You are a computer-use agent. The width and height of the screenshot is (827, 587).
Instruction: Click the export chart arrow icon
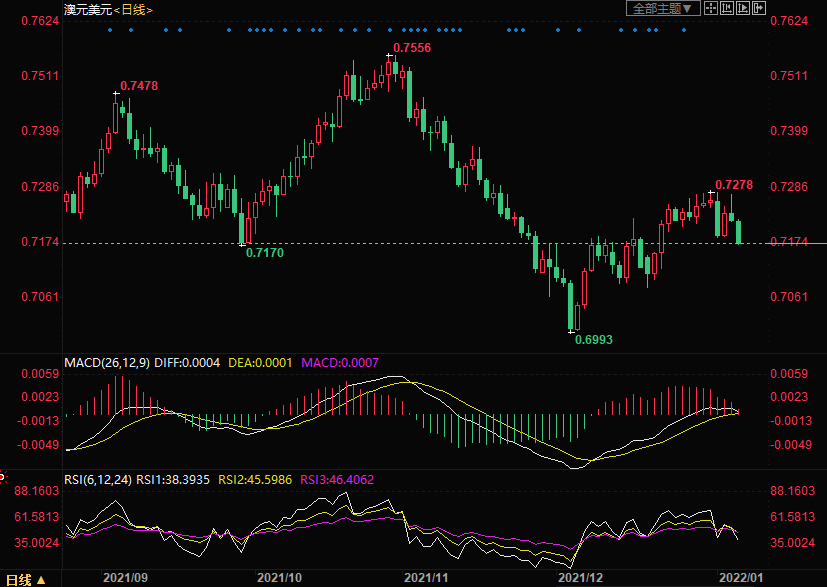(759, 8)
